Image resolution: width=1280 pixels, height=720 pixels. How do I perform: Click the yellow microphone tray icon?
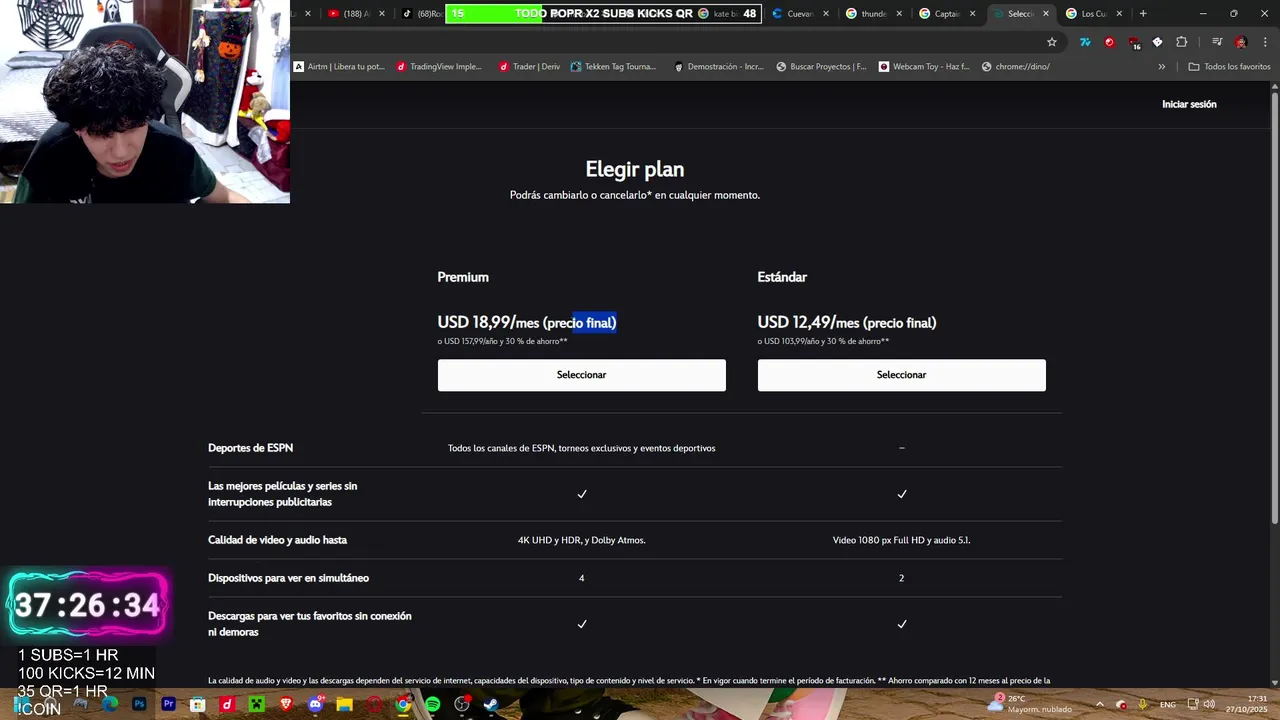[1143, 704]
